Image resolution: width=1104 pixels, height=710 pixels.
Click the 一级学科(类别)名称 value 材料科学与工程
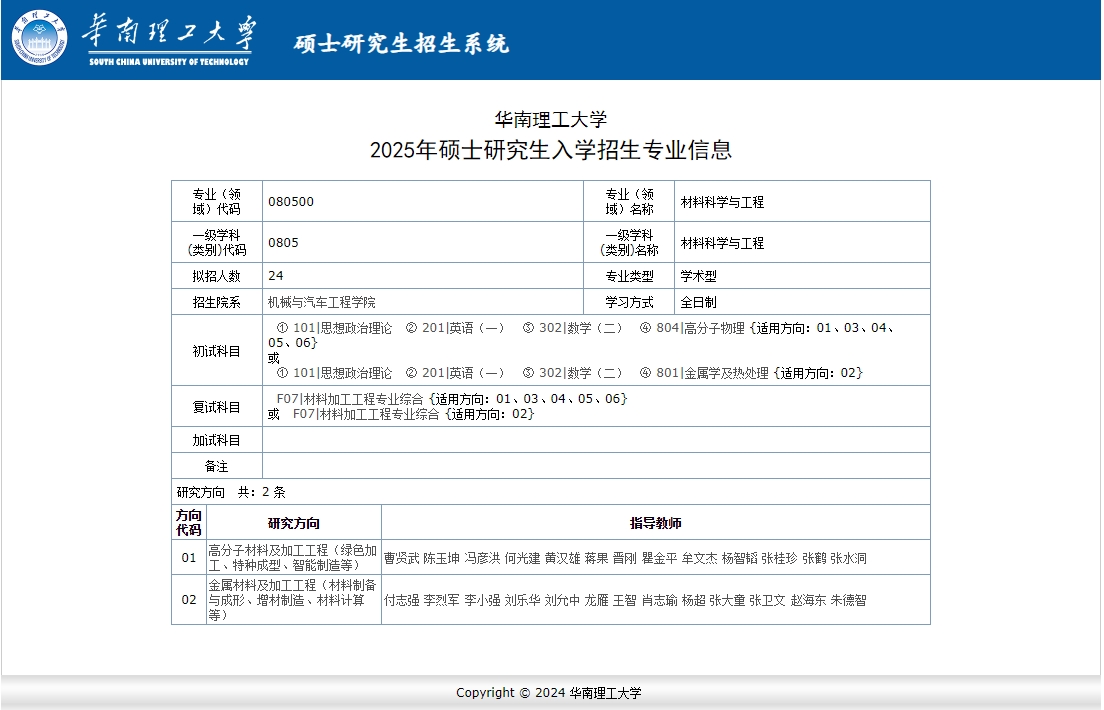(722, 243)
